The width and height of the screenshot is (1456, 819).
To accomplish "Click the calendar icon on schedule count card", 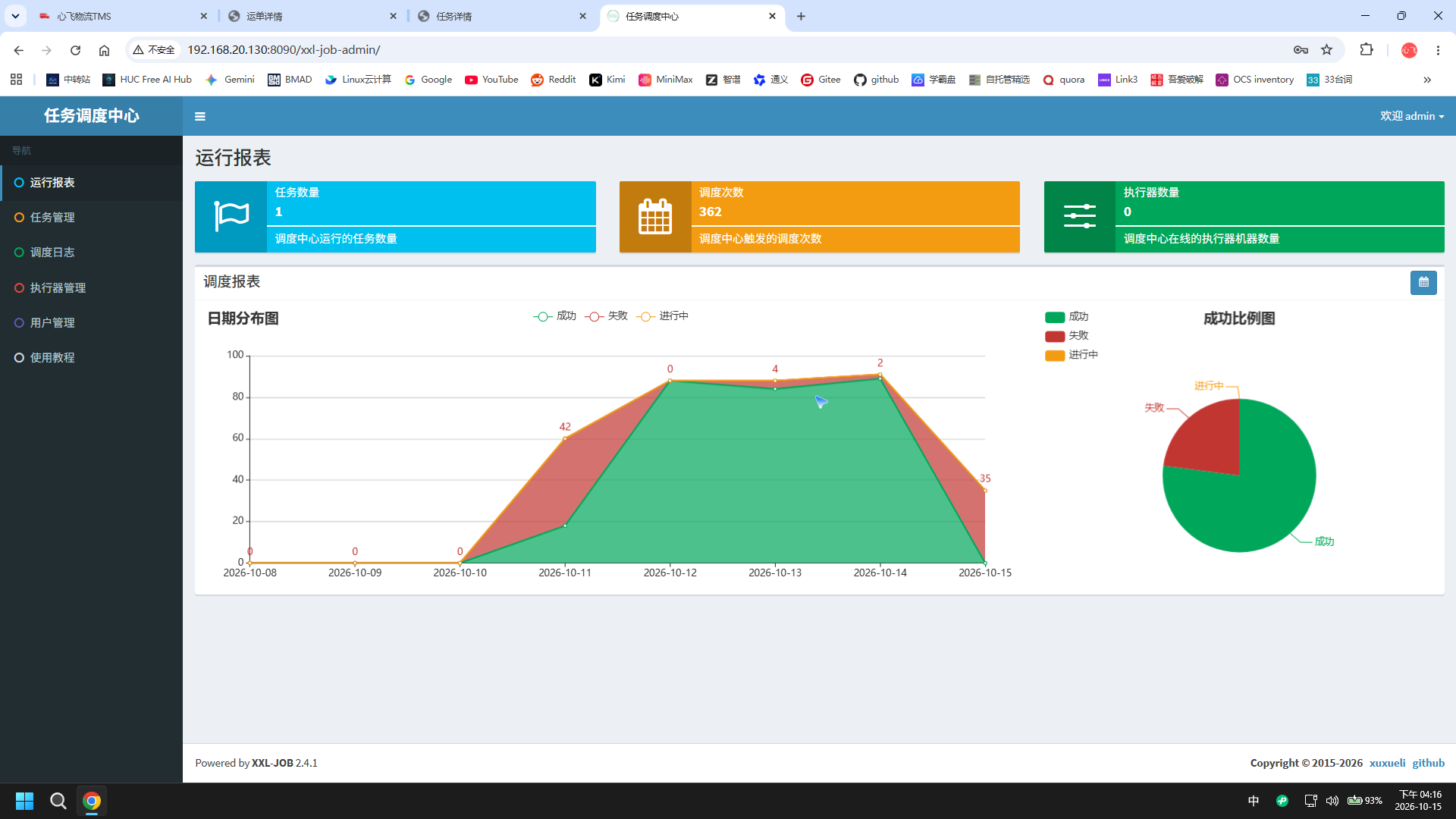I will (x=655, y=217).
